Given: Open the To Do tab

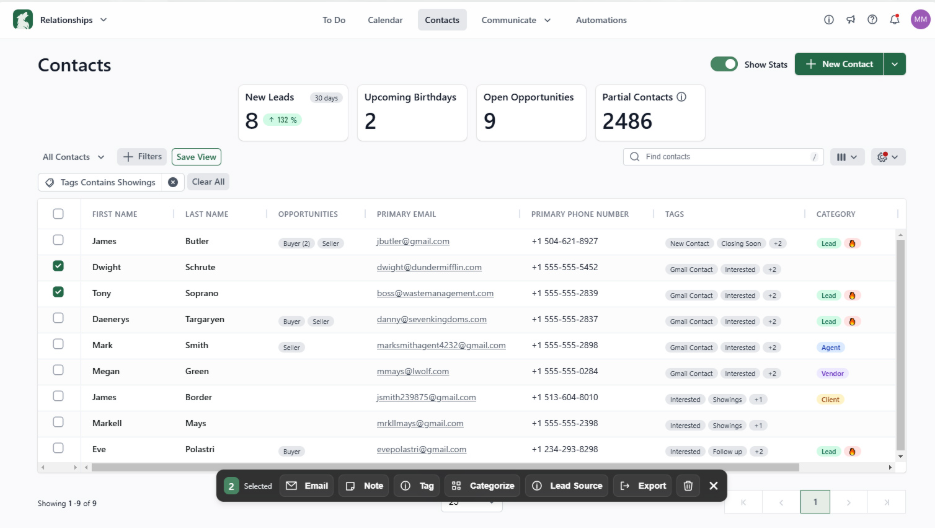Looking at the screenshot, I should tap(334, 20).
